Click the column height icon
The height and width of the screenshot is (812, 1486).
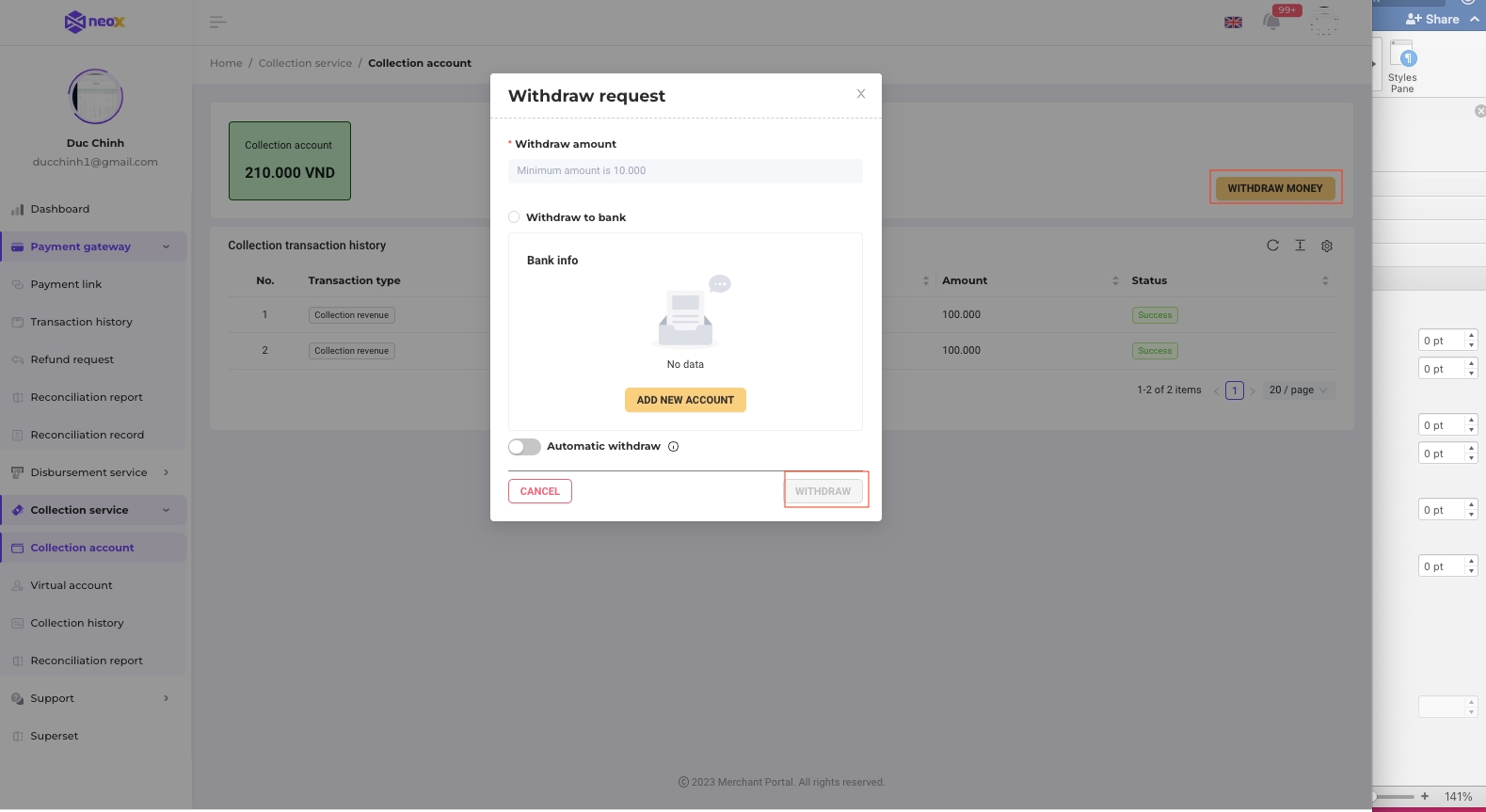tap(1300, 246)
